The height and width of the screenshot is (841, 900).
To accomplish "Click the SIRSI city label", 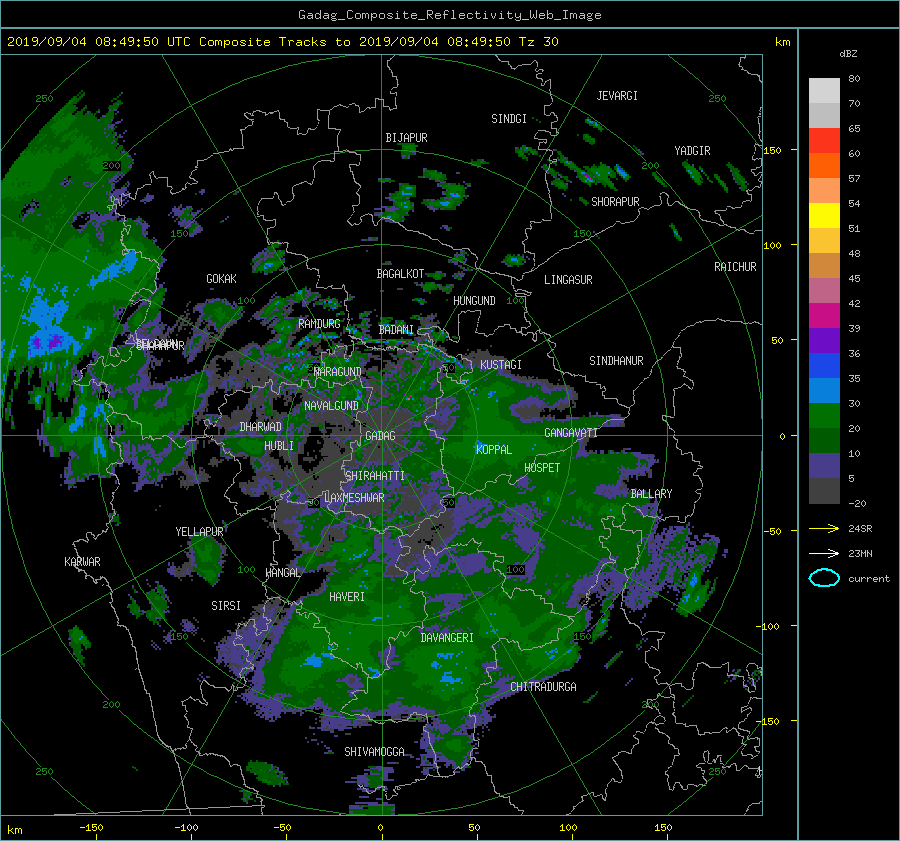I will click(226, 606).
